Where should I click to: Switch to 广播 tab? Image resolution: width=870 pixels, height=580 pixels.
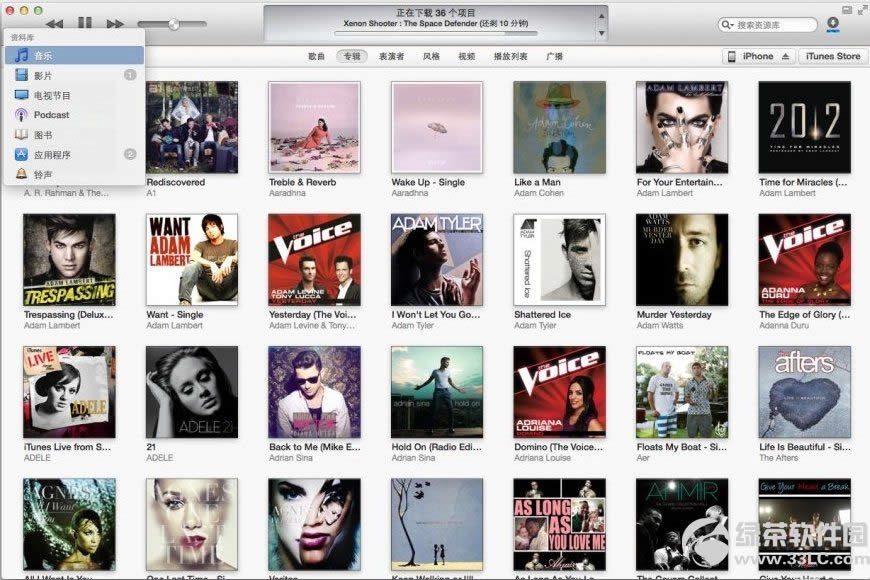click(x=554, y=56)
